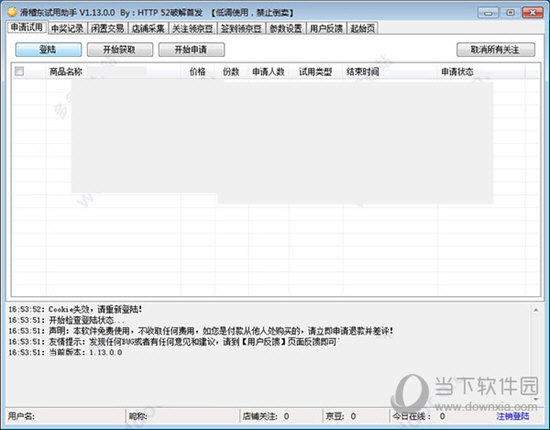Open the 关注领京豆 tab
Image resolution: width=550 pixels, height=430 pixels.
click(x=193, y=28)
